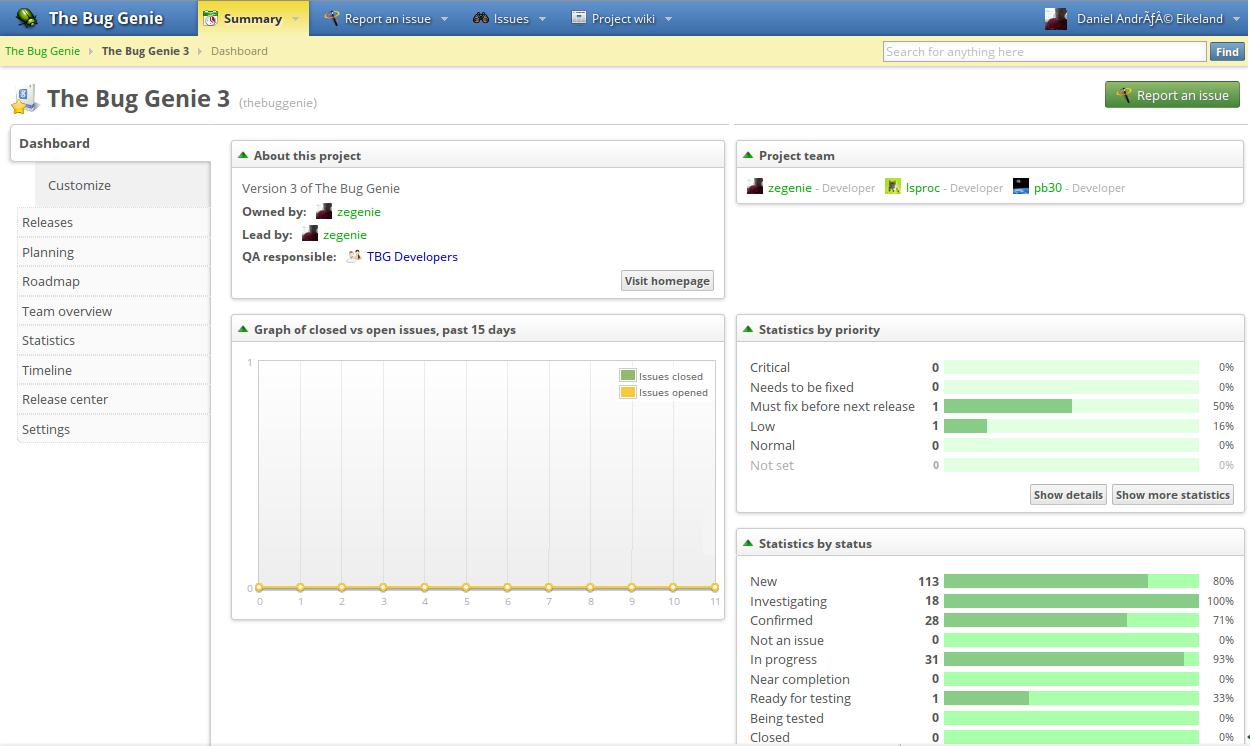Click the green Report an issue button

[x=1172, y=95]
